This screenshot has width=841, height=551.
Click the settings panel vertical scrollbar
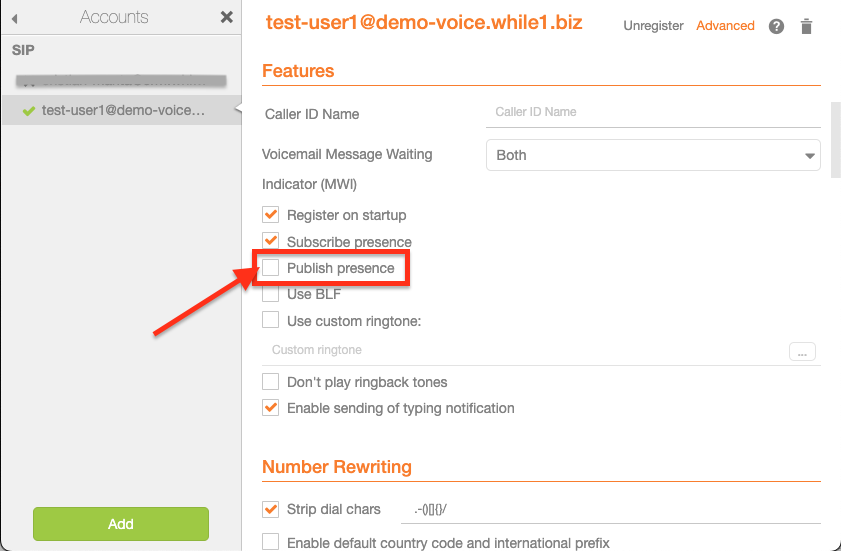(x=836, y=140)
